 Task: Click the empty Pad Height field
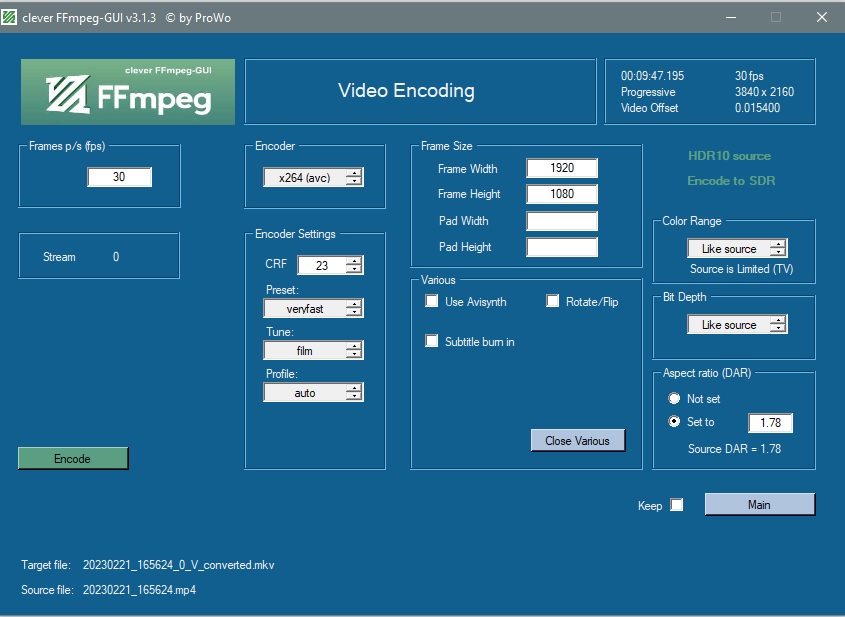(x=562, y=247)
